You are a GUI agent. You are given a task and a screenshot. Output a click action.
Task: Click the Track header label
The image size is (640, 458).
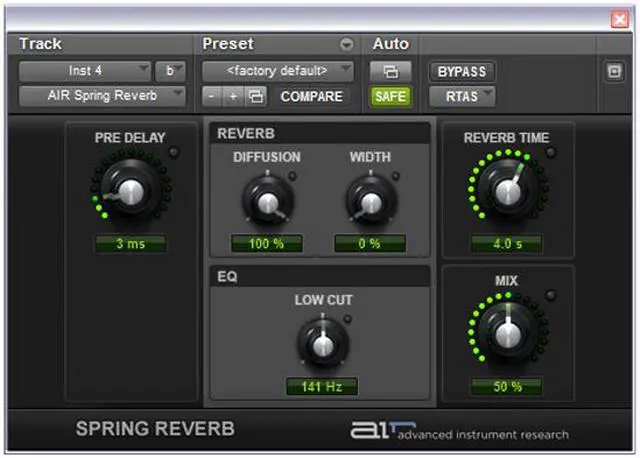(40, 44)
